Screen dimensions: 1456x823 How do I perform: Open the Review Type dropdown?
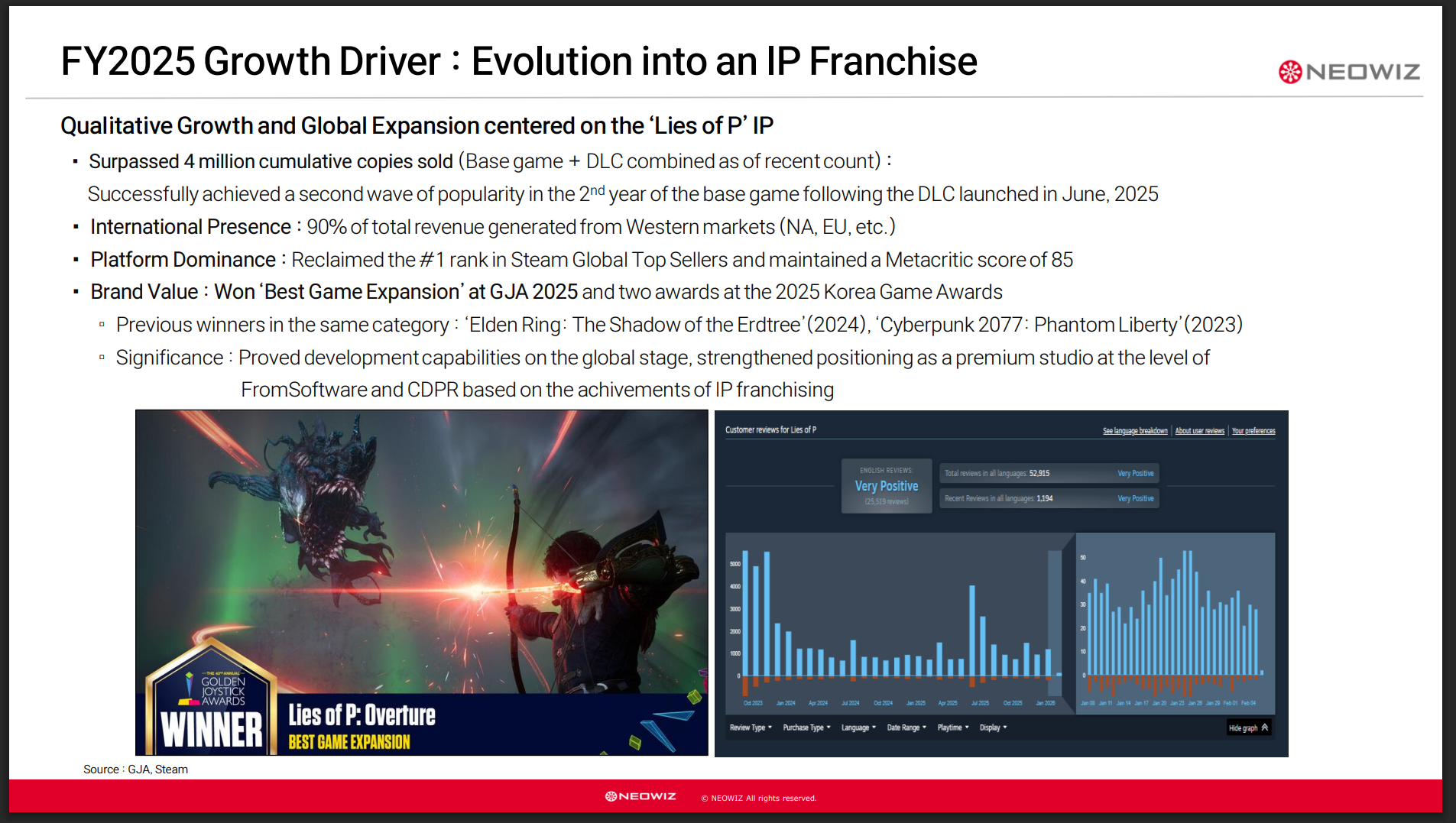pyautogui.click(x=751, y=727)
